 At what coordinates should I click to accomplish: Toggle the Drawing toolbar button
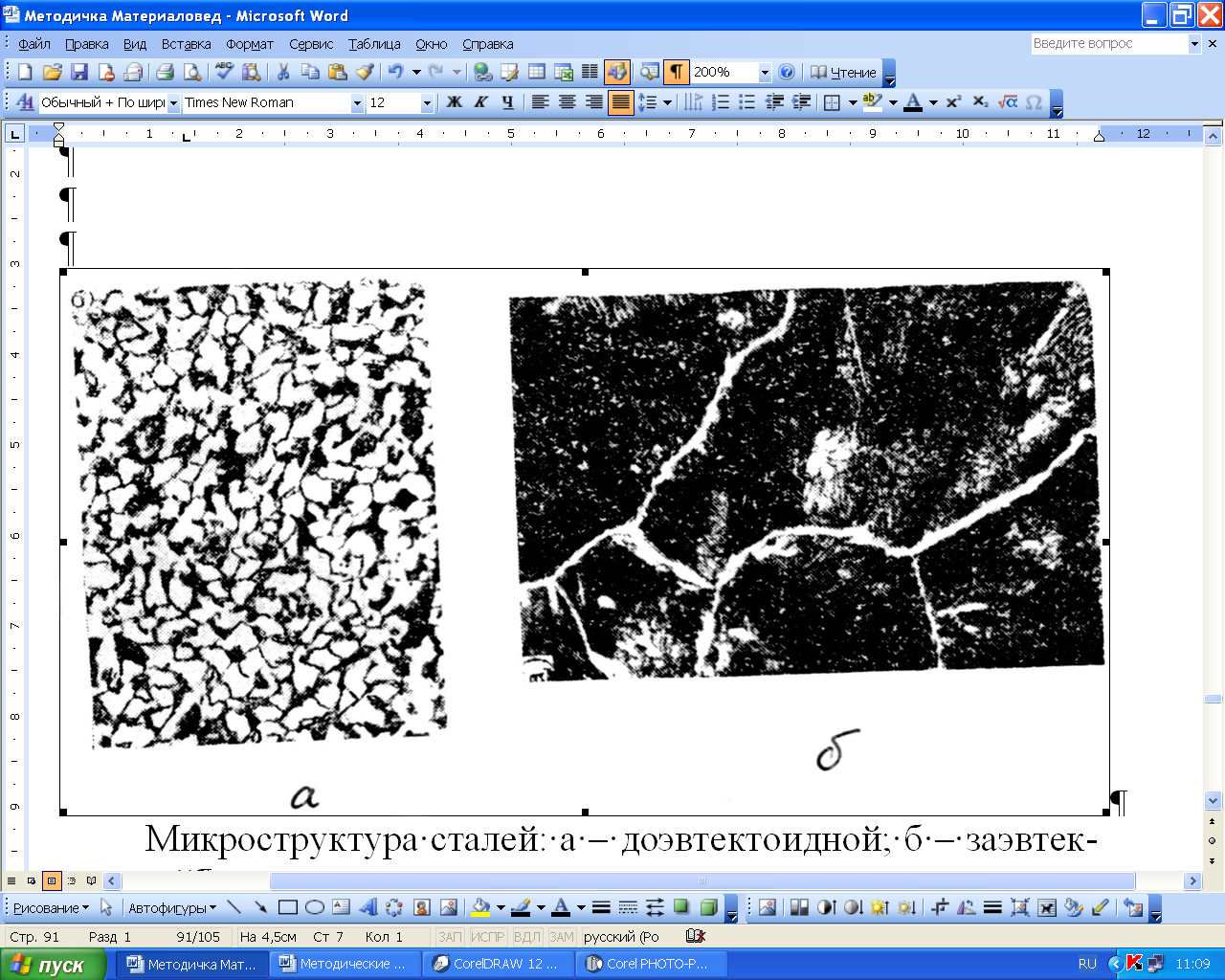pyautogui.click(x=617, y=72)
